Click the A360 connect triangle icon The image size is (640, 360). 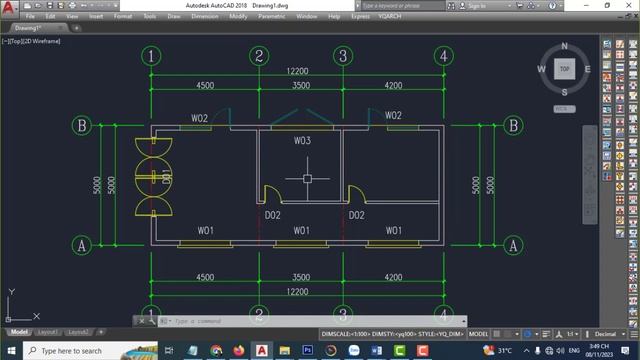[531, 6]
